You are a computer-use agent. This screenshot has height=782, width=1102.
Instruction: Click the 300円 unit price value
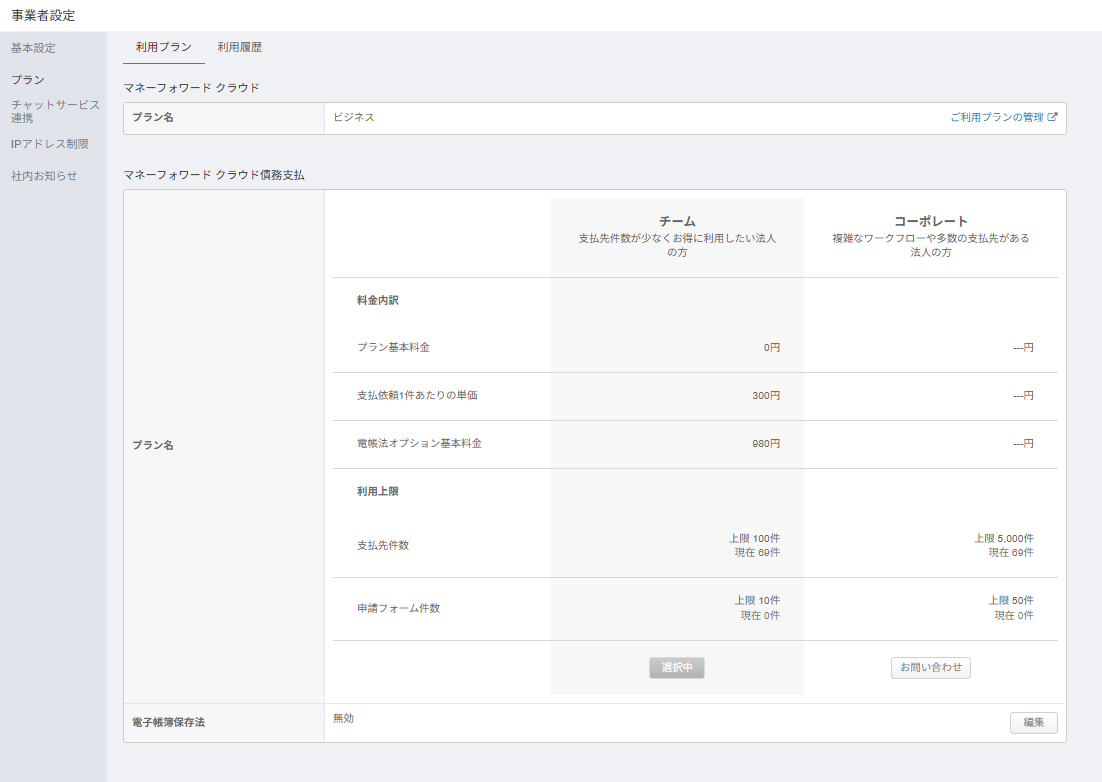coord(766,396)
